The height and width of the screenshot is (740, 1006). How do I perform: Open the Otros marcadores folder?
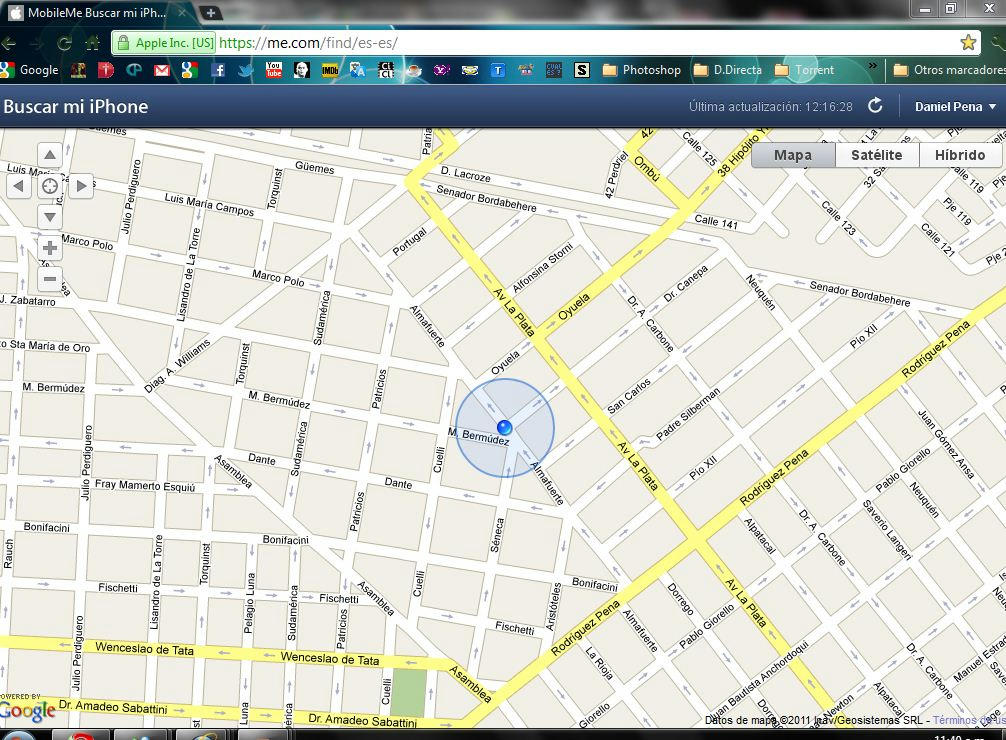pos(950,70)
